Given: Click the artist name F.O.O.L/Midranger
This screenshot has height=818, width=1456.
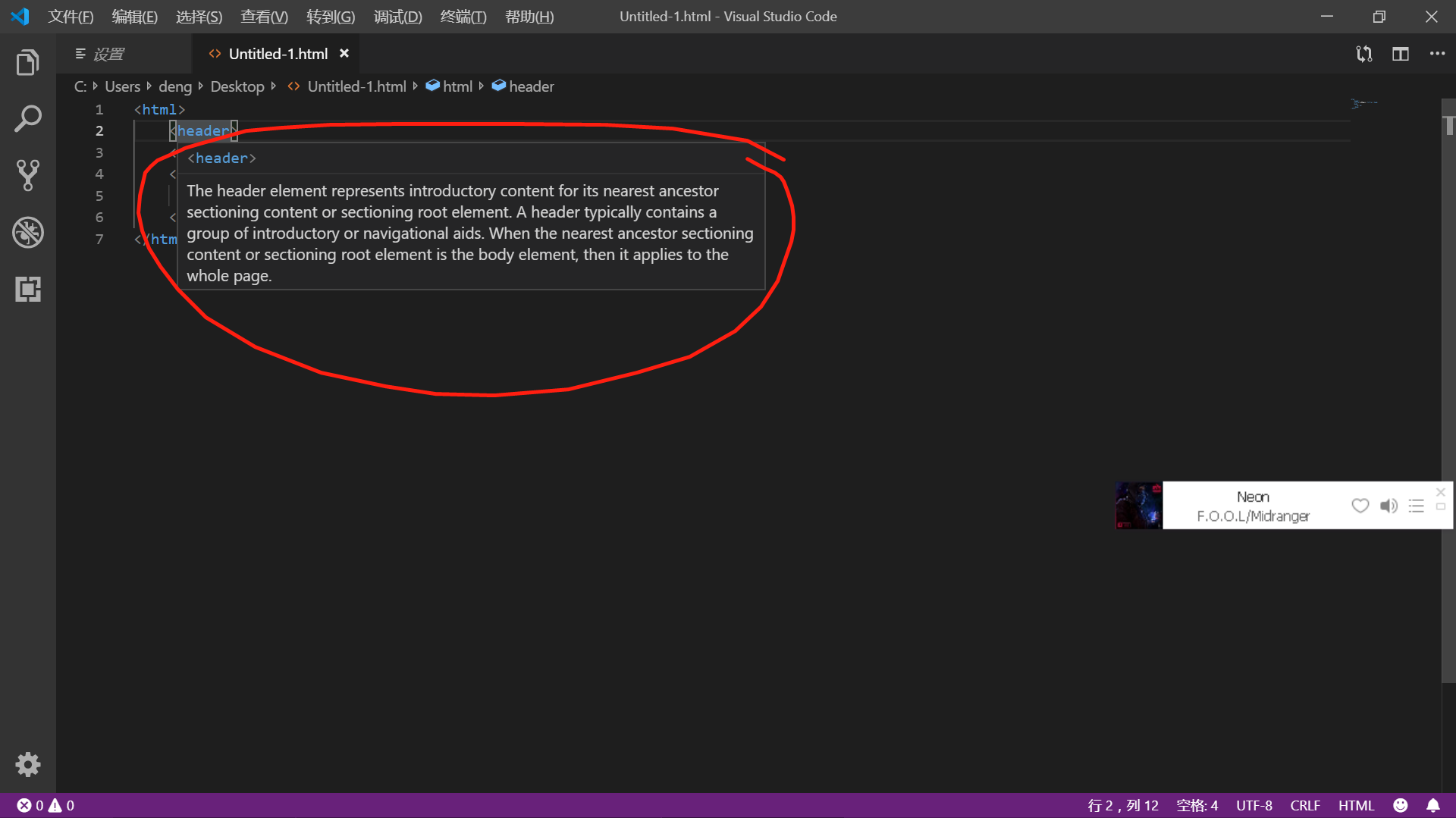Looking at the screenshot, I should tap(1253, 516).
